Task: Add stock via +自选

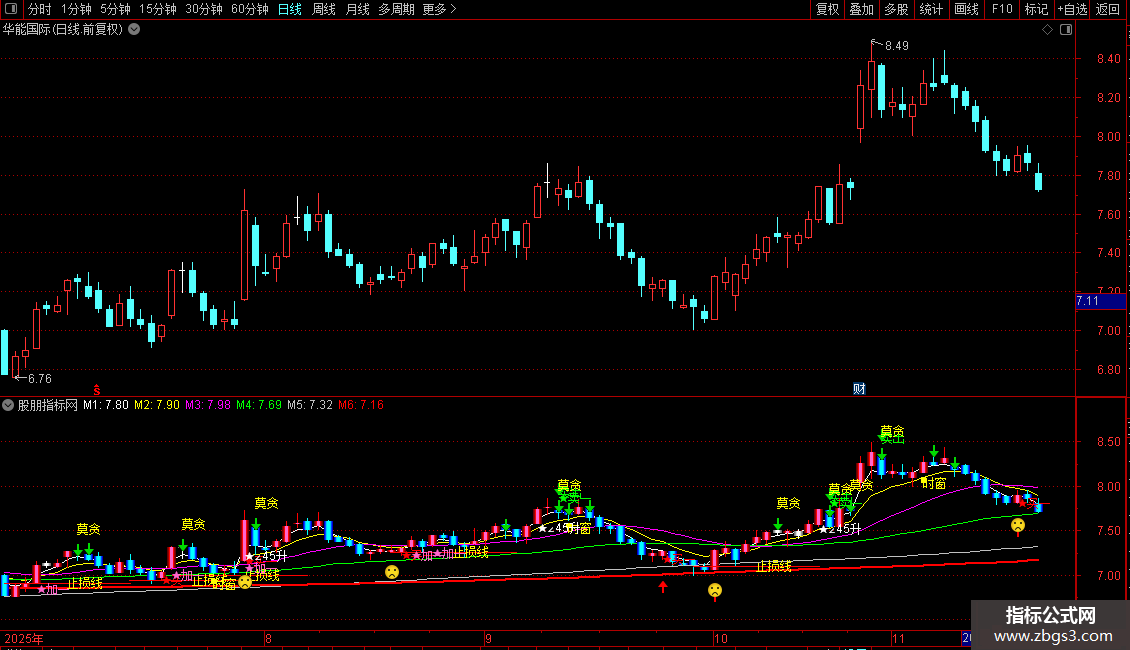Action: tap(1072, 9)
